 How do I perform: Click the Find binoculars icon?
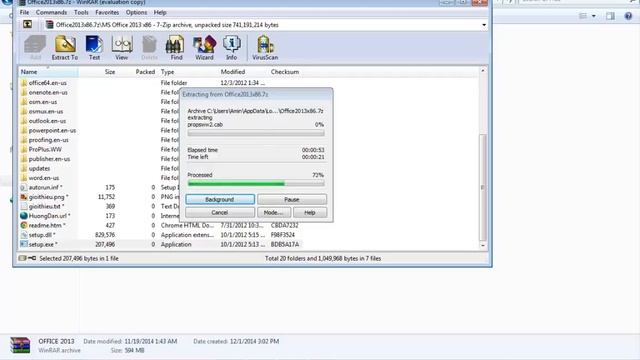(x=176, y=44)
